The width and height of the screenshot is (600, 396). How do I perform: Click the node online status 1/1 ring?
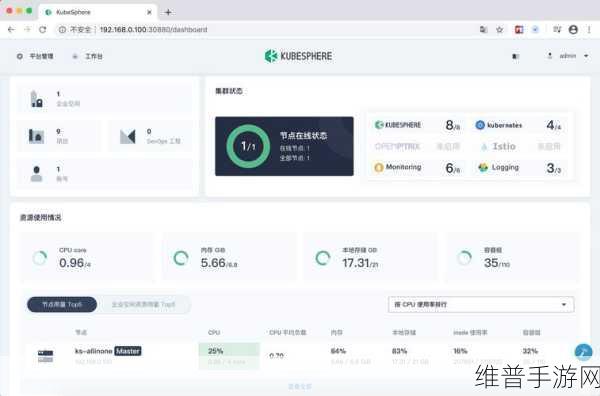pos(248,146)
